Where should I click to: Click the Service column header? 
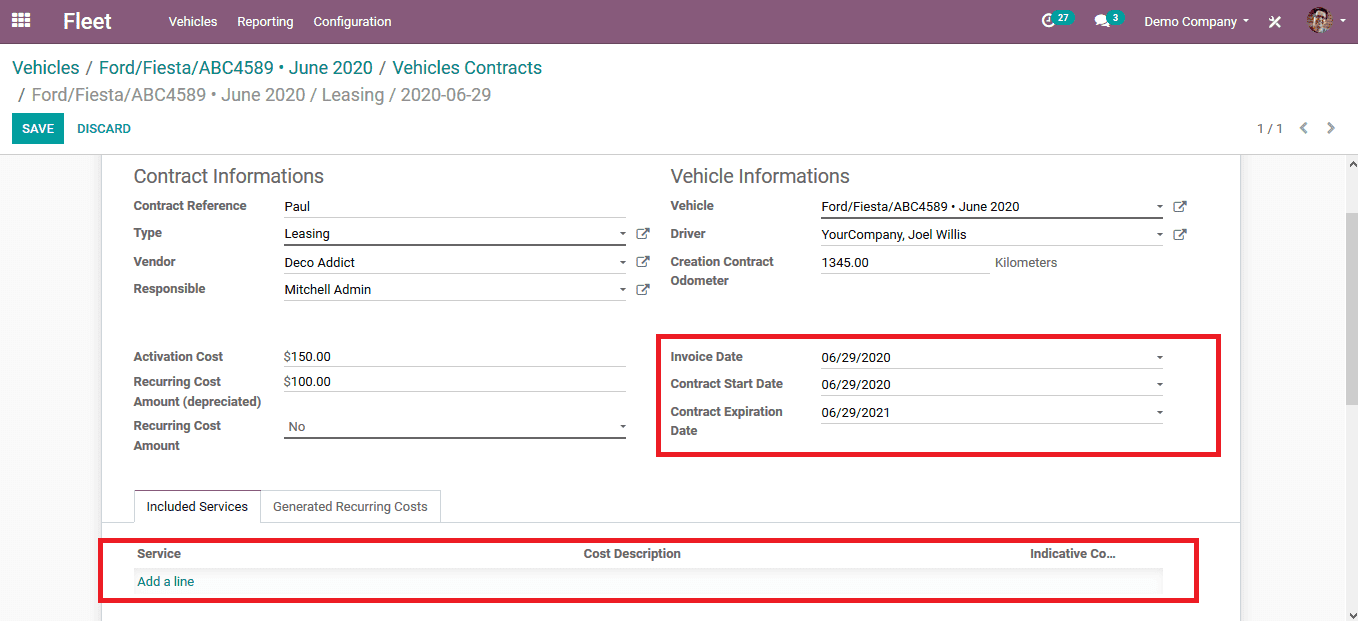click(x=159, y=553)
